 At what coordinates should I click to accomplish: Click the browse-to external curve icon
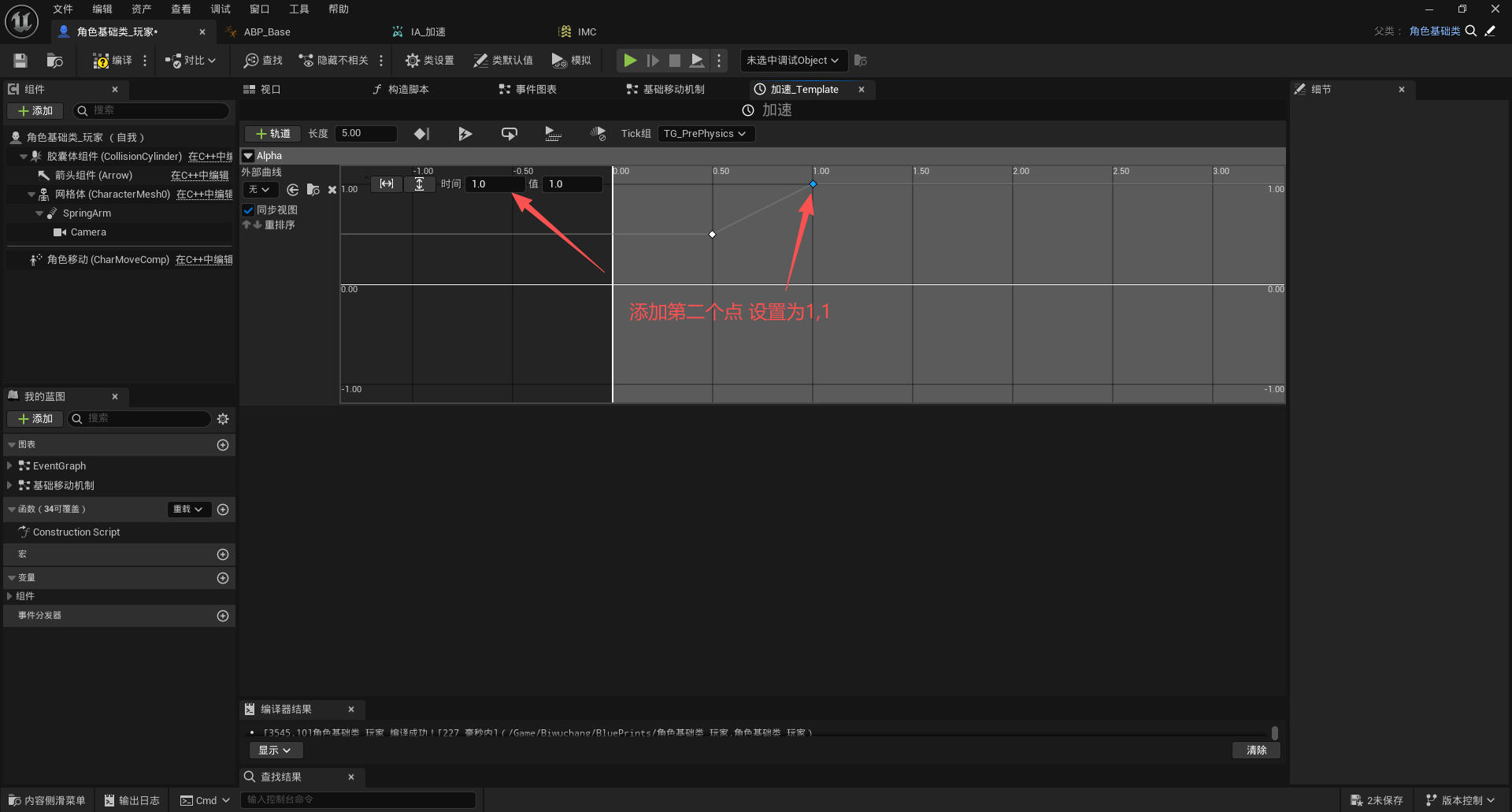(x=313, y=190)
